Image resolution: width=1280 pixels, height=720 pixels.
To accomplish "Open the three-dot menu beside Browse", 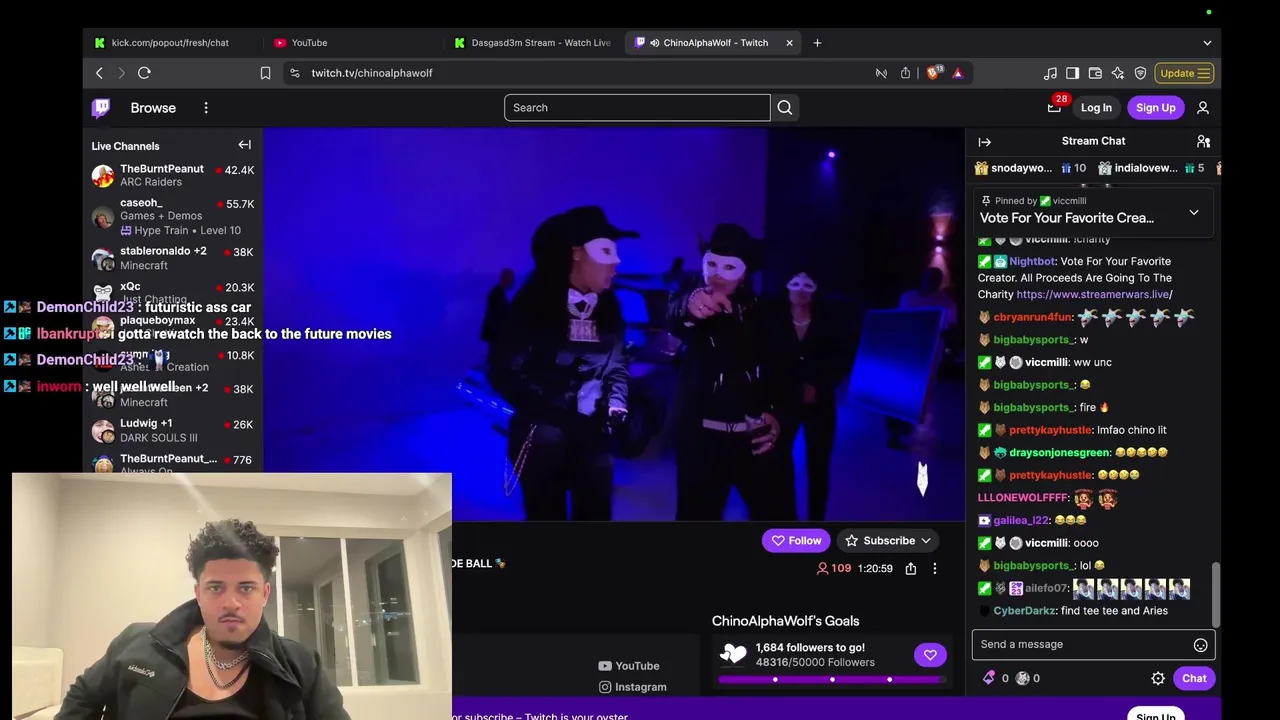I will click(x=206, y=108).
